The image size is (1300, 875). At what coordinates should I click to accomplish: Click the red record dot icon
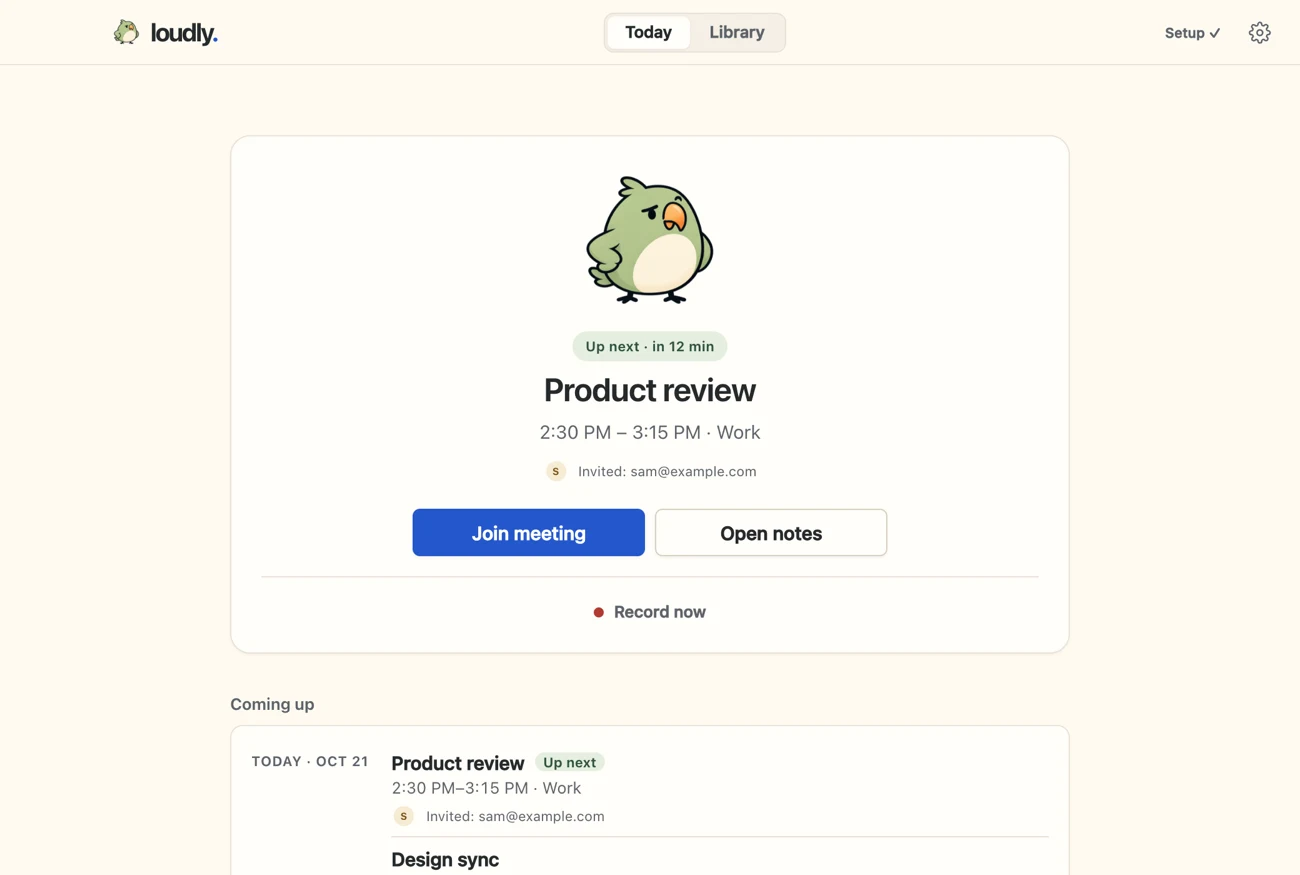(598, 612)
